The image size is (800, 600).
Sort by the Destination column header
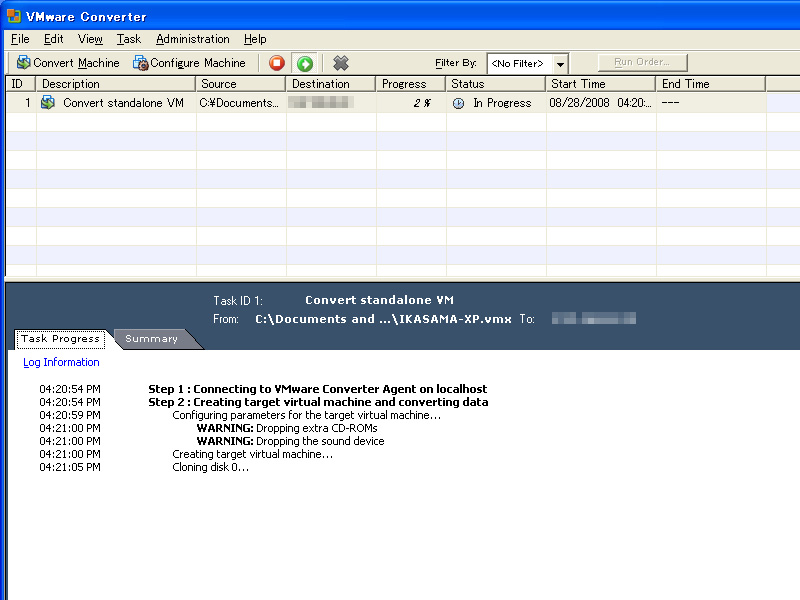pyautogui.click(x=331, y=84)
